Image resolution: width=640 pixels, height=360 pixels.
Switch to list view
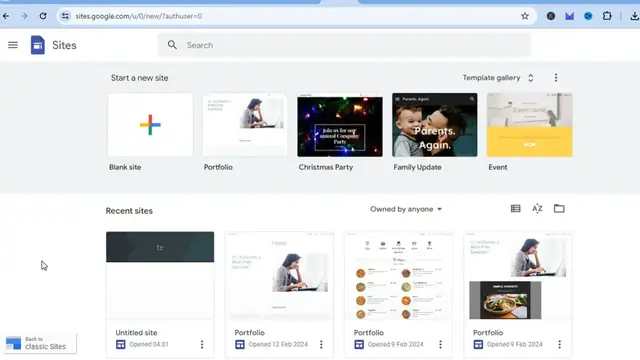pos(516,209)
